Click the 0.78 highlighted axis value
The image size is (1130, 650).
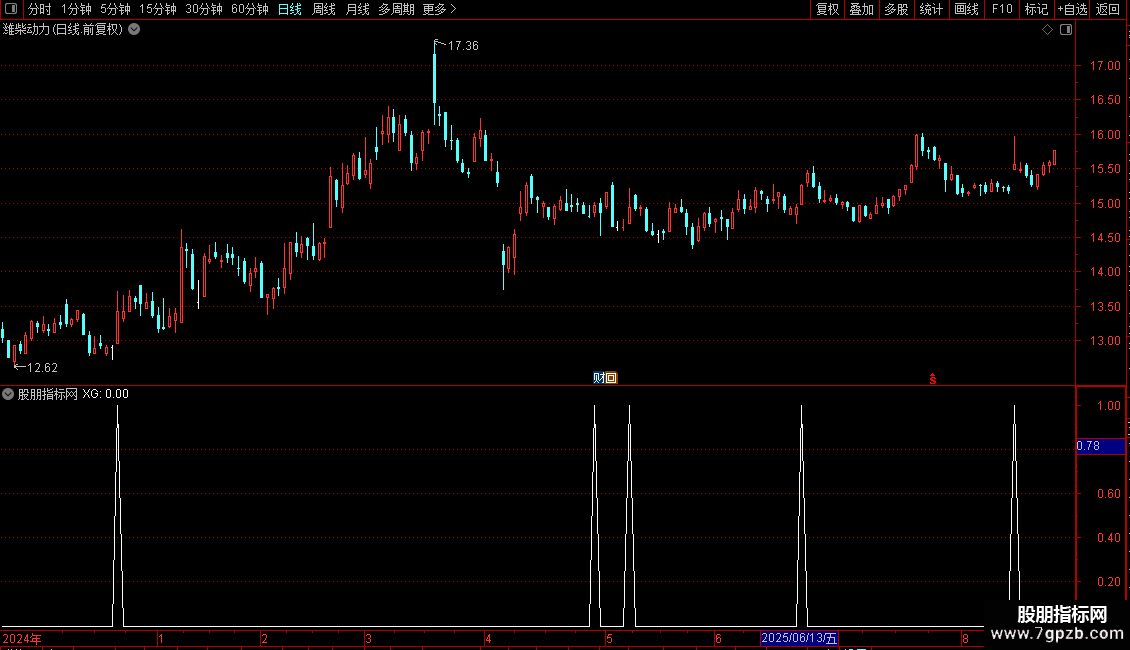[x=1088, y=446]
